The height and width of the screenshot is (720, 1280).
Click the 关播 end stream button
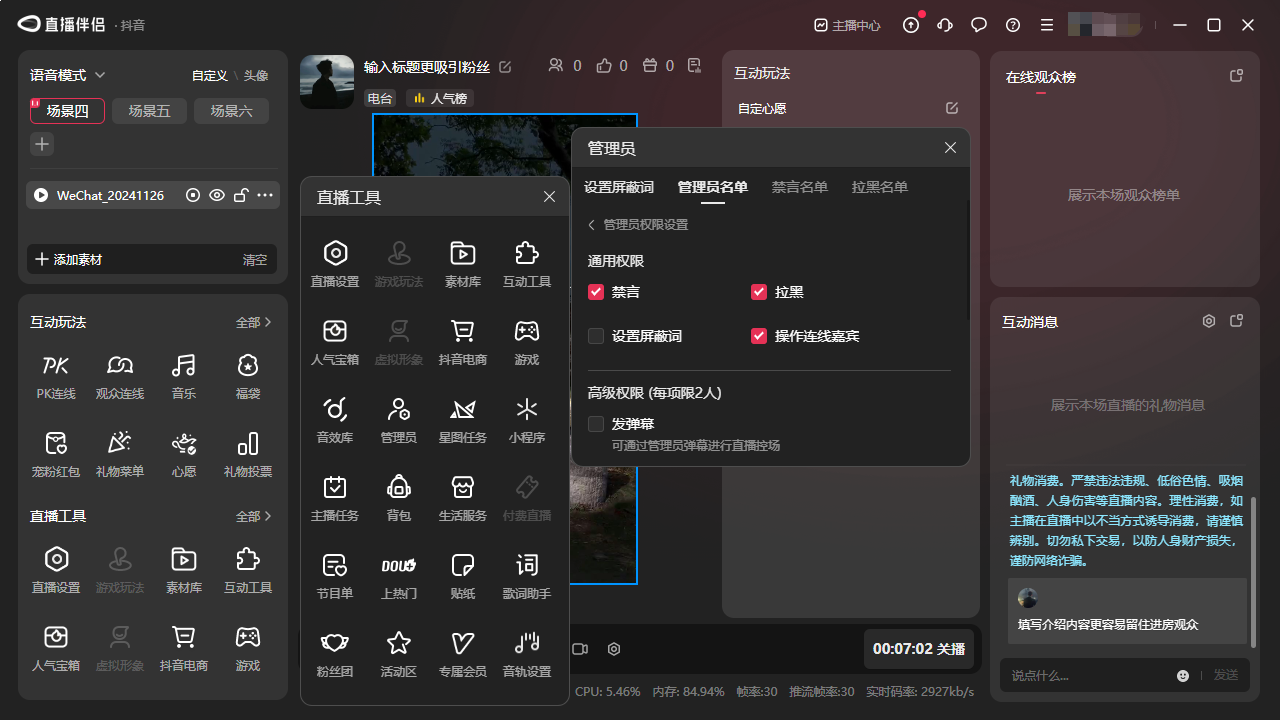(x=919, y=649)
